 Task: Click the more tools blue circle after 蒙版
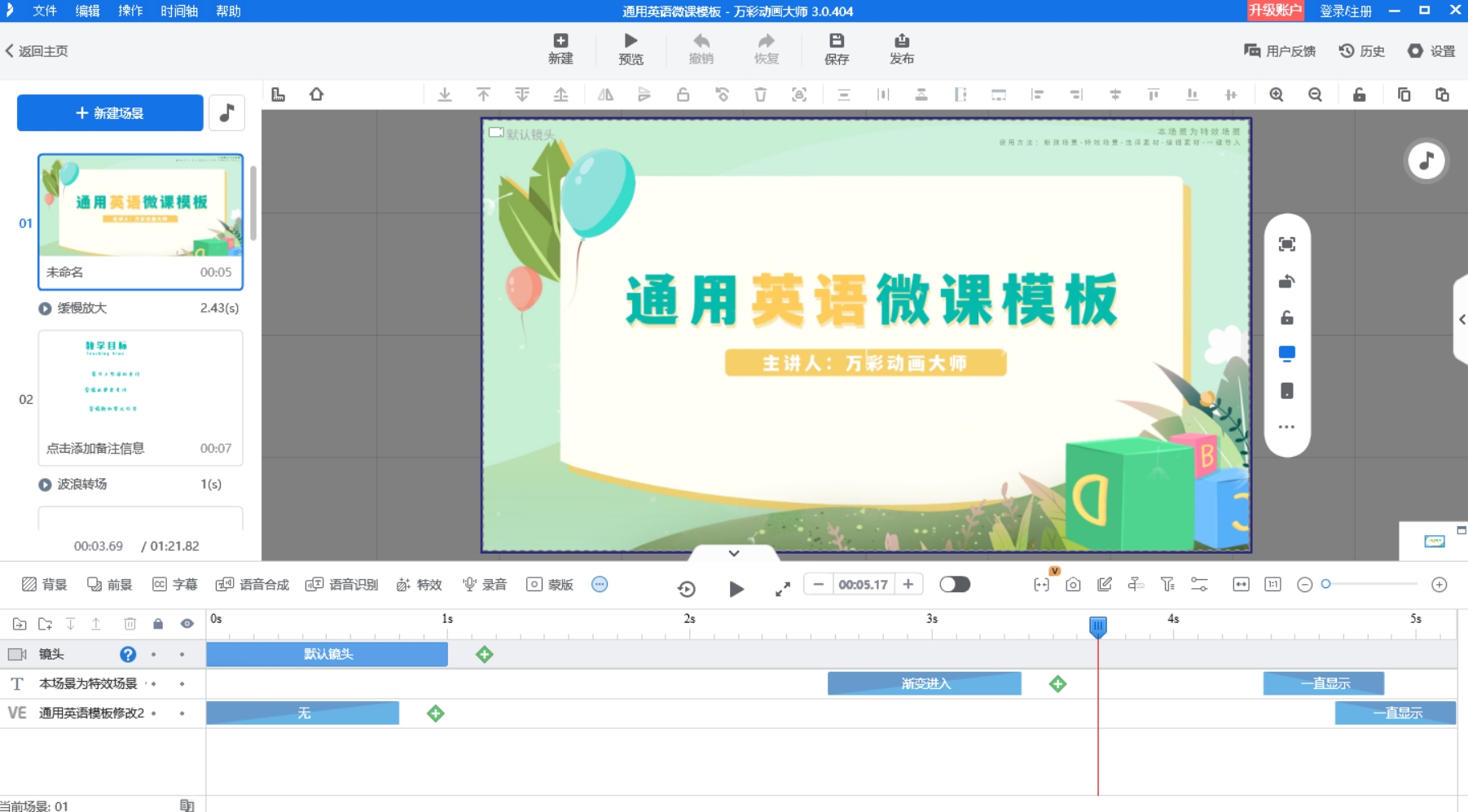click(600, 584)
